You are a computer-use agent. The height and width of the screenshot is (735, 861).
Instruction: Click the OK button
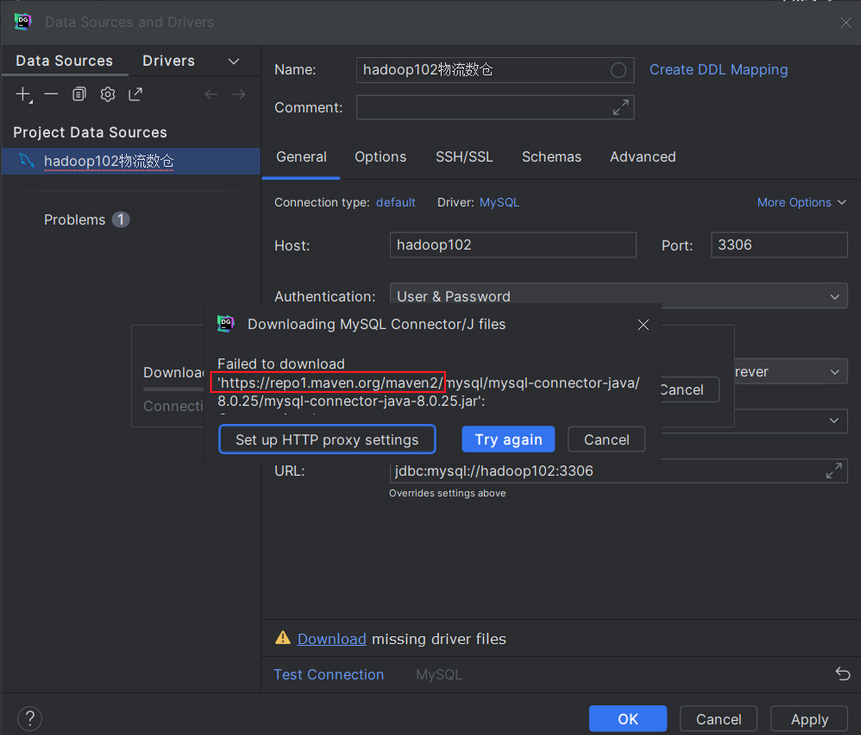click(x=628, y=719)
